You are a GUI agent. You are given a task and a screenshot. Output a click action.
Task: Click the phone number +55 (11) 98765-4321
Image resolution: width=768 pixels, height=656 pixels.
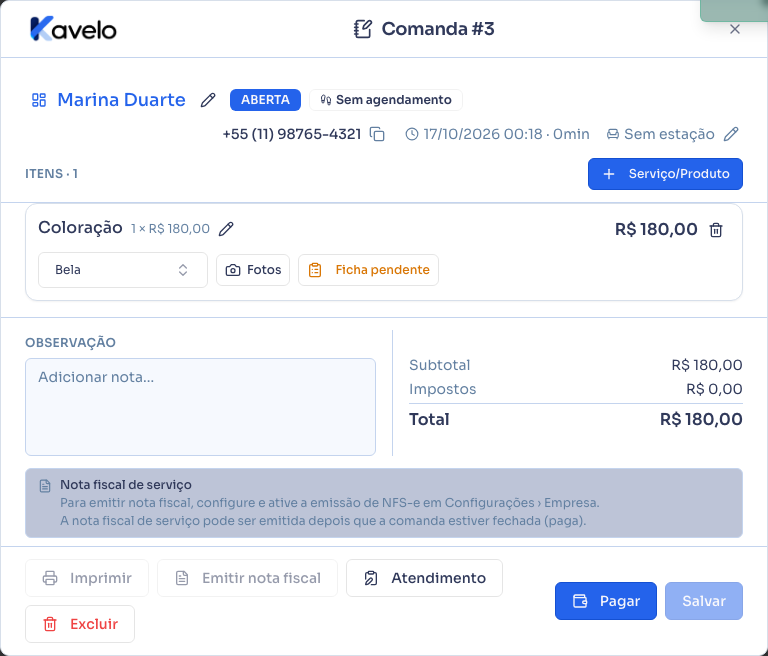(292, 134)
